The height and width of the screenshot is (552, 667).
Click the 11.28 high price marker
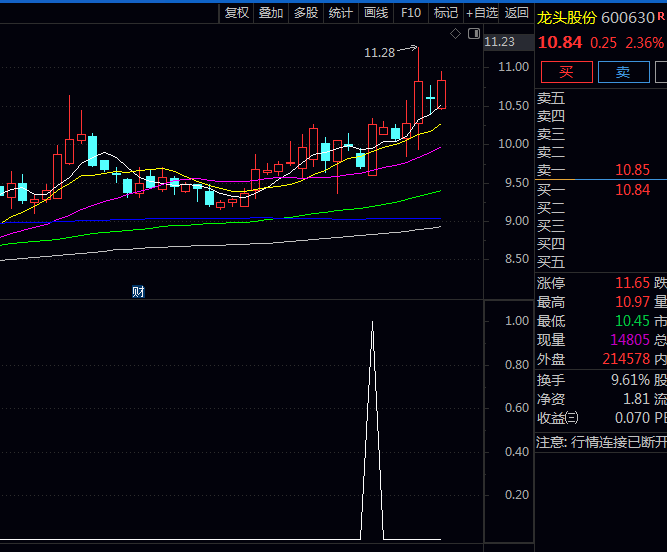(x=379, y=52)
